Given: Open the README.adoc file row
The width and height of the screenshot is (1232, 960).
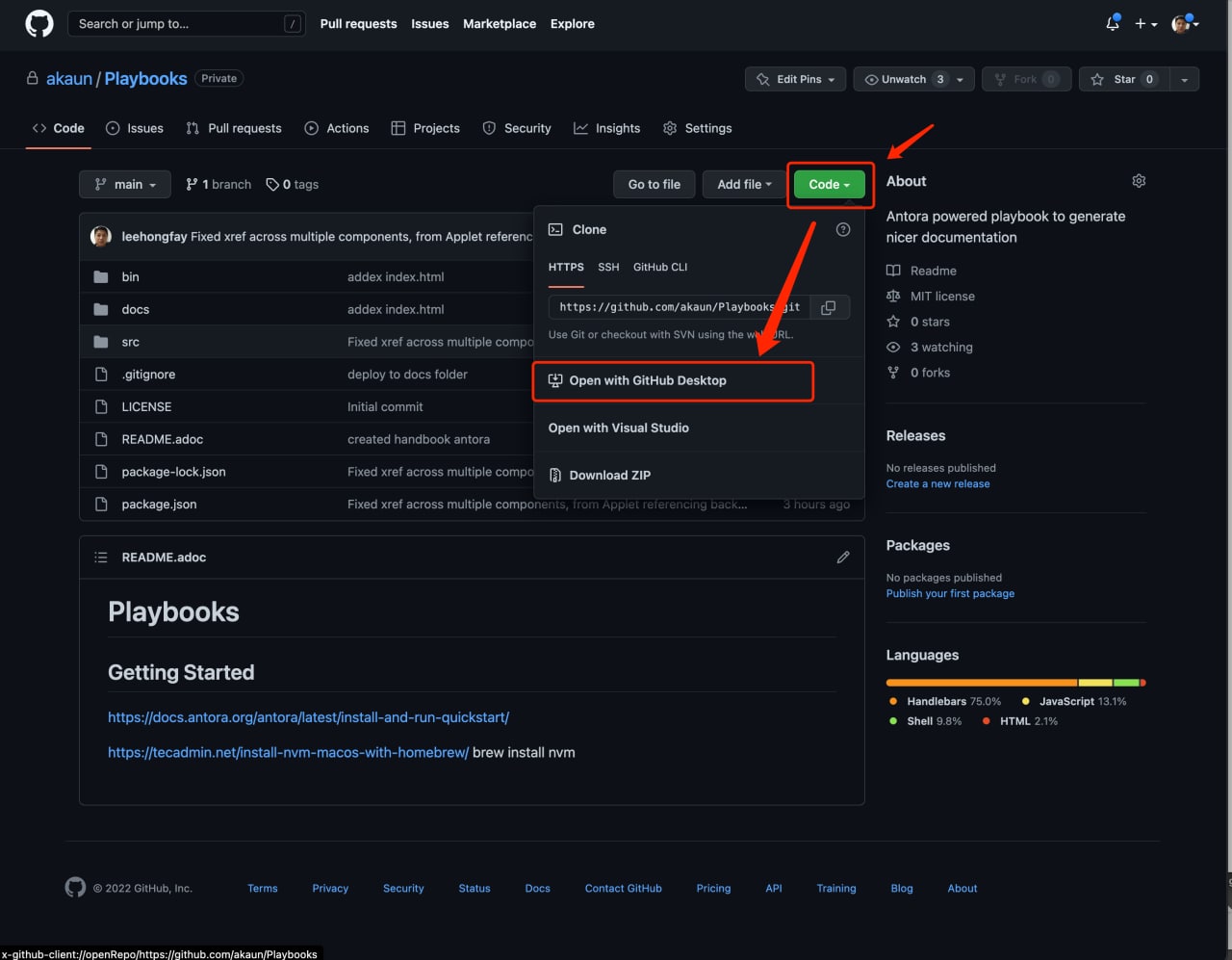Looking at the screenshot, I should (472, 439).
